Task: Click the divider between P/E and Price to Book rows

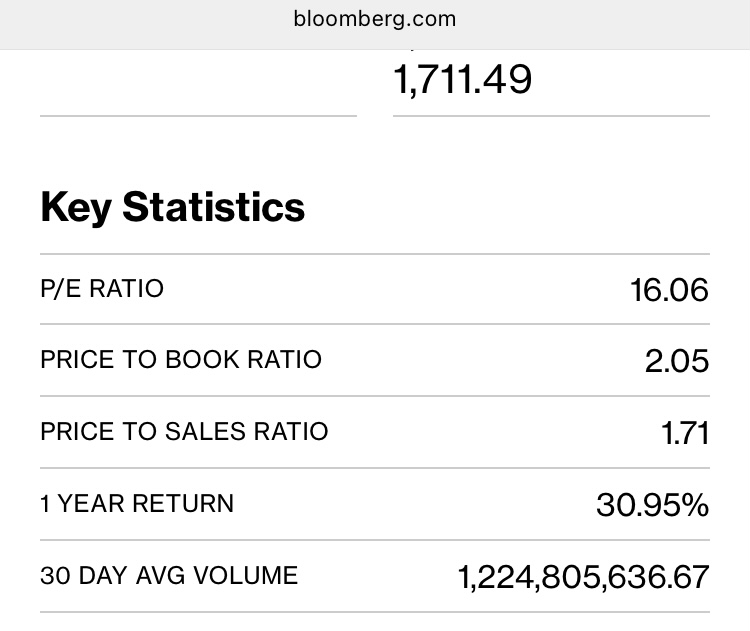Action: pyautogui.click(x=375, y=324)
